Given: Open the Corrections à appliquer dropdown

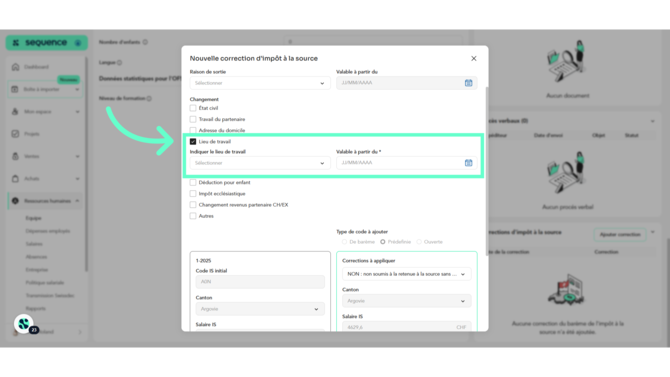Looking at the screenshot, I should [406, 274].
